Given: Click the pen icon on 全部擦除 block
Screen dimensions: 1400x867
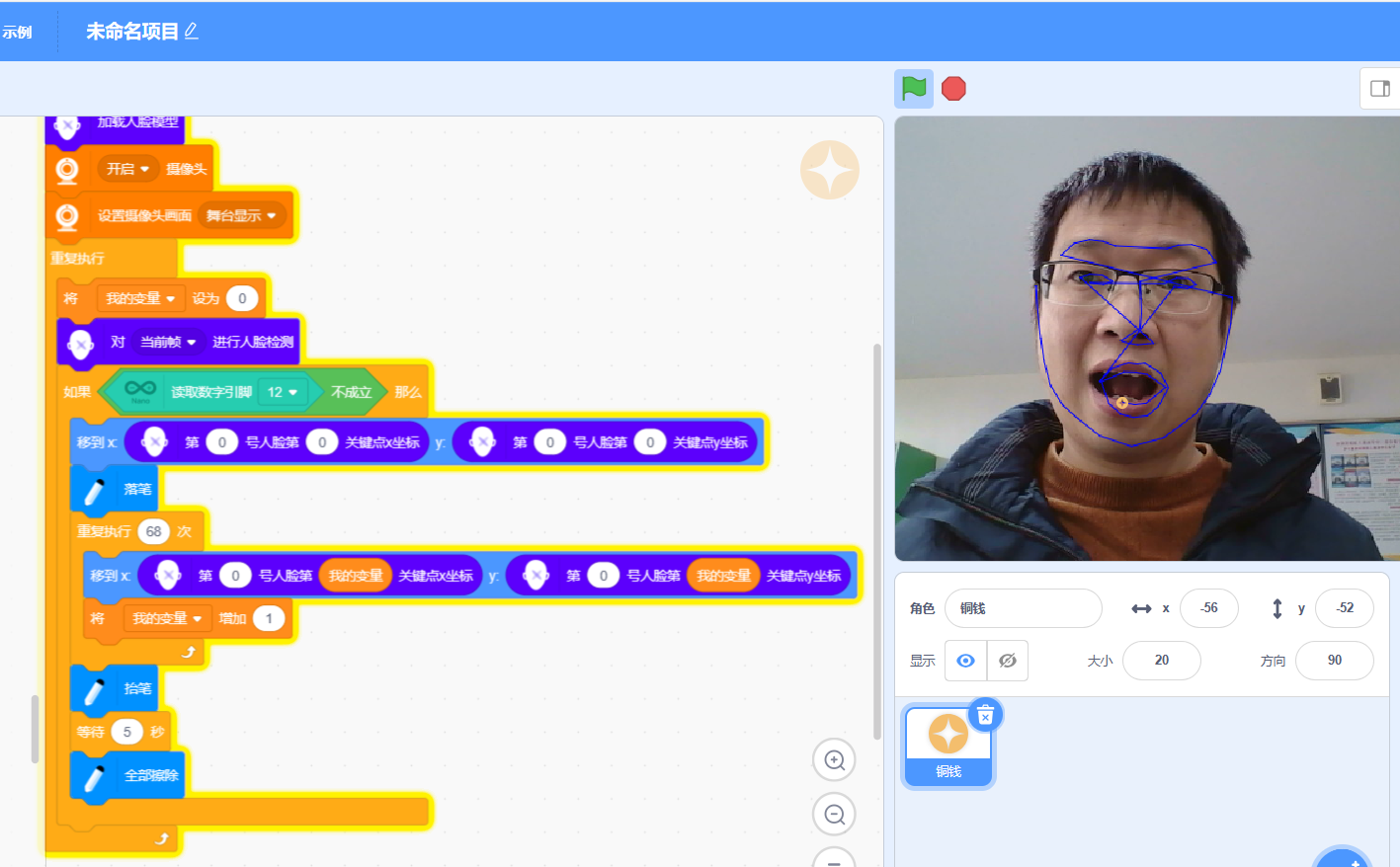Looking at the screenshot, I should click(x=95, y=776).
